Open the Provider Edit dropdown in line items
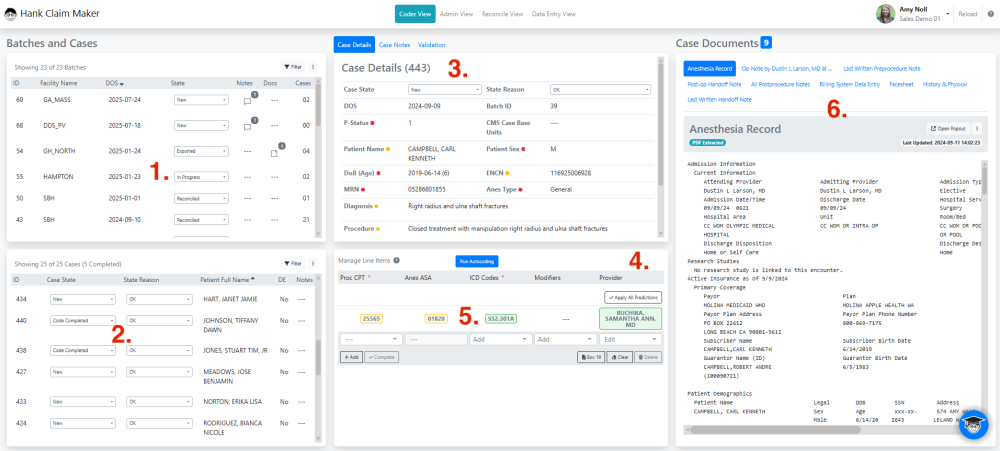This screenshot has width=1000, height=451. click(x=631, y=339)
